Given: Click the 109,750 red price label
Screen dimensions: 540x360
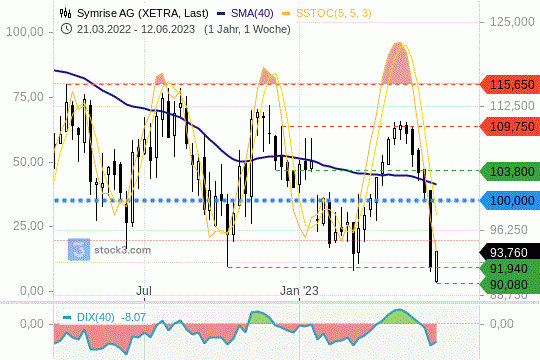Looking at the screenshot, I should click(x=511, y=126).
